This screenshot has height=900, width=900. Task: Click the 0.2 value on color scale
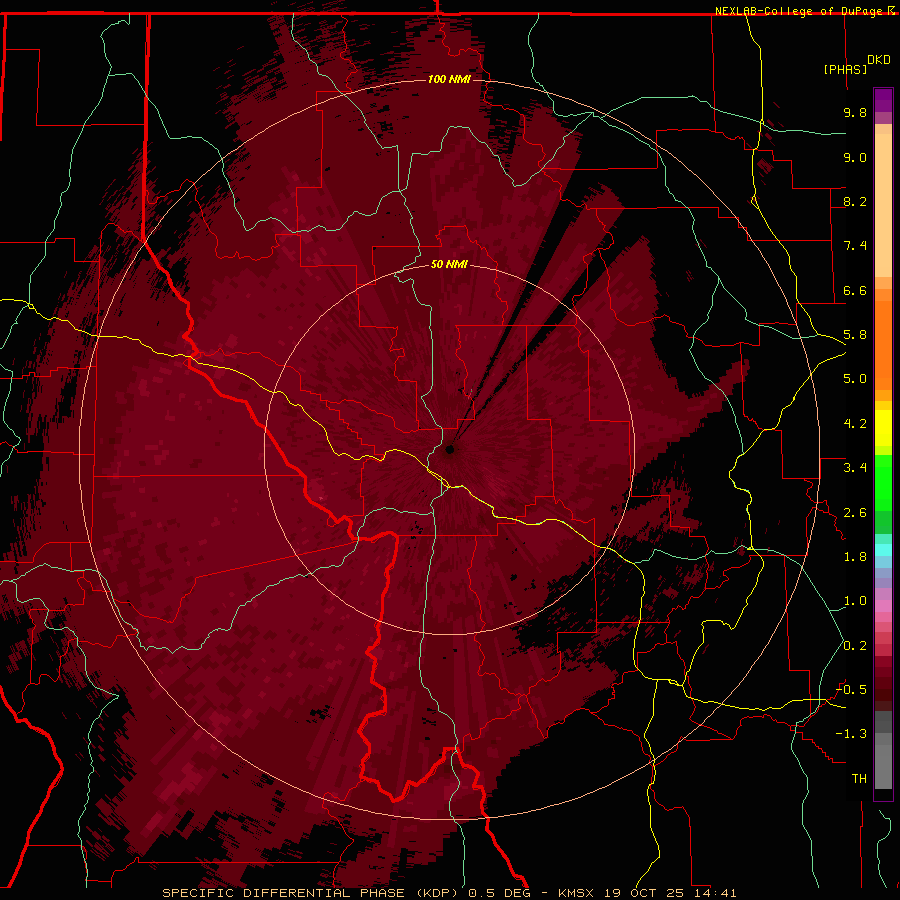(x=855, y=646)
